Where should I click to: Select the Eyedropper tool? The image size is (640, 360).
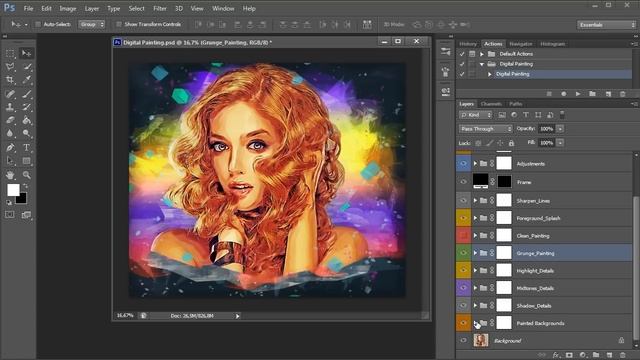tap(26, 80)
